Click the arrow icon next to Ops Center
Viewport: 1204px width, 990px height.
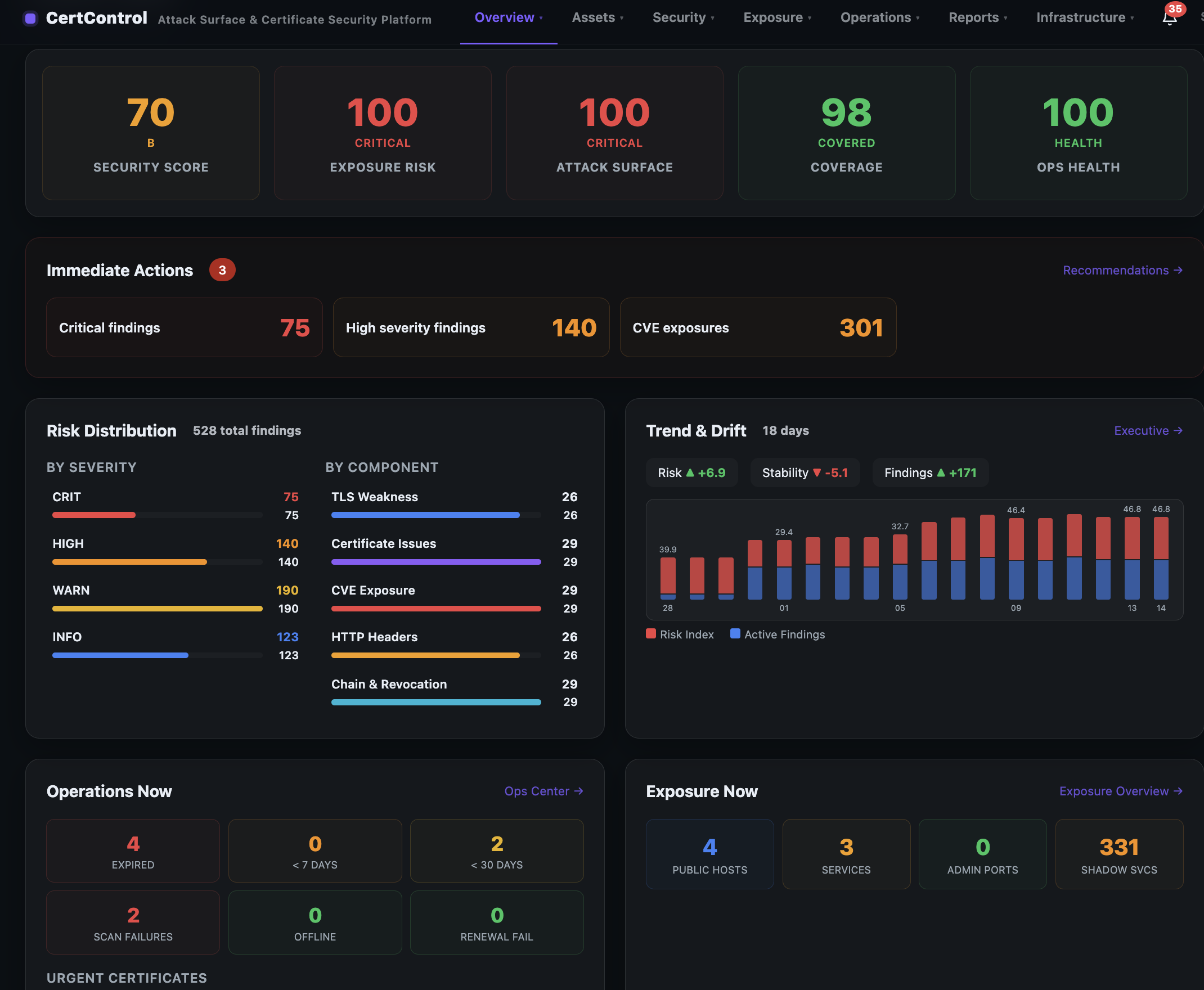pos(578,791)
